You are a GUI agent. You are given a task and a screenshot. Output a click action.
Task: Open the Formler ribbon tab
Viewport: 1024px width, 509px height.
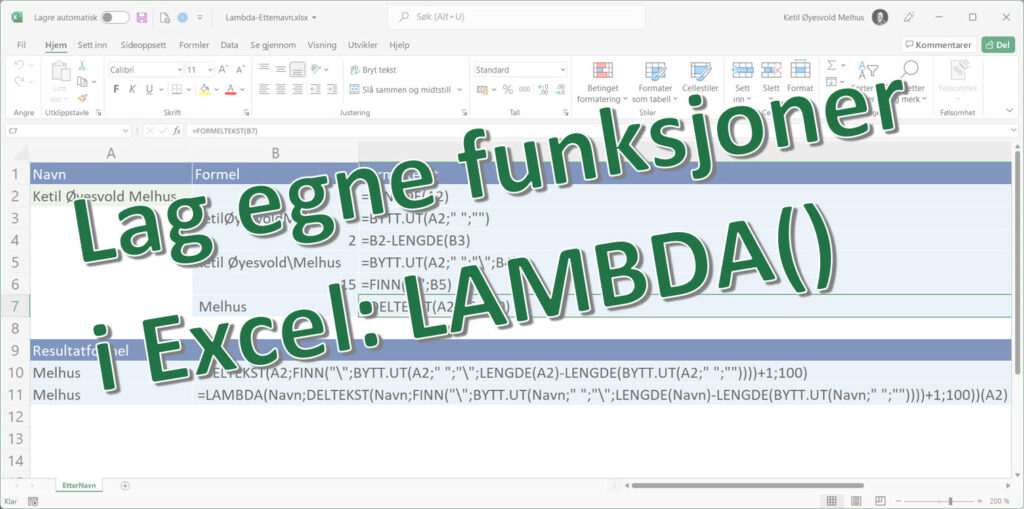(194, 45)
